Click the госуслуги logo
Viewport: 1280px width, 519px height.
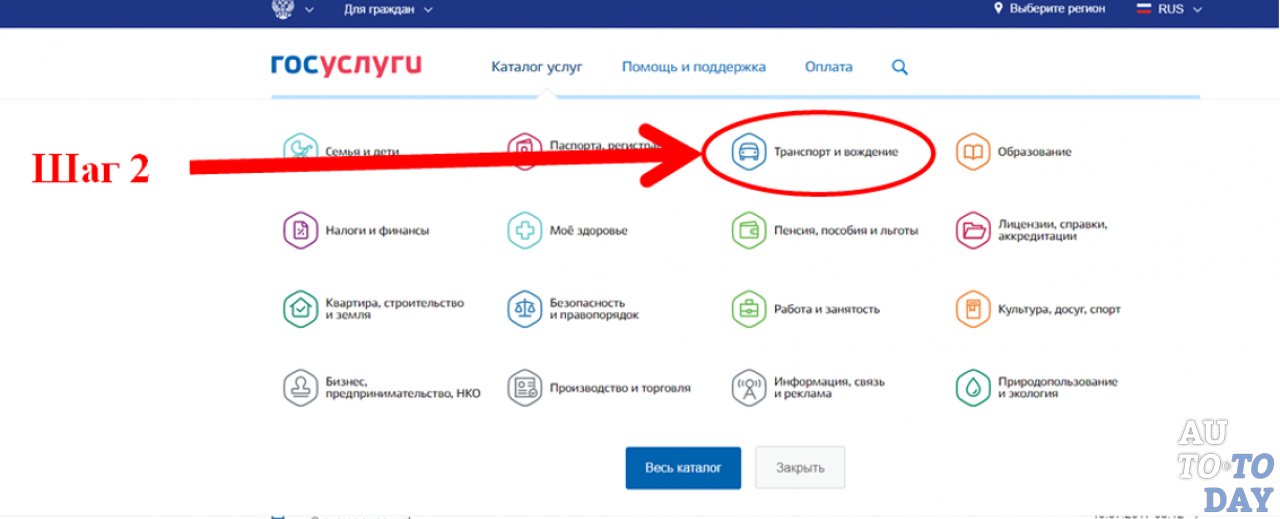(346, 66)
